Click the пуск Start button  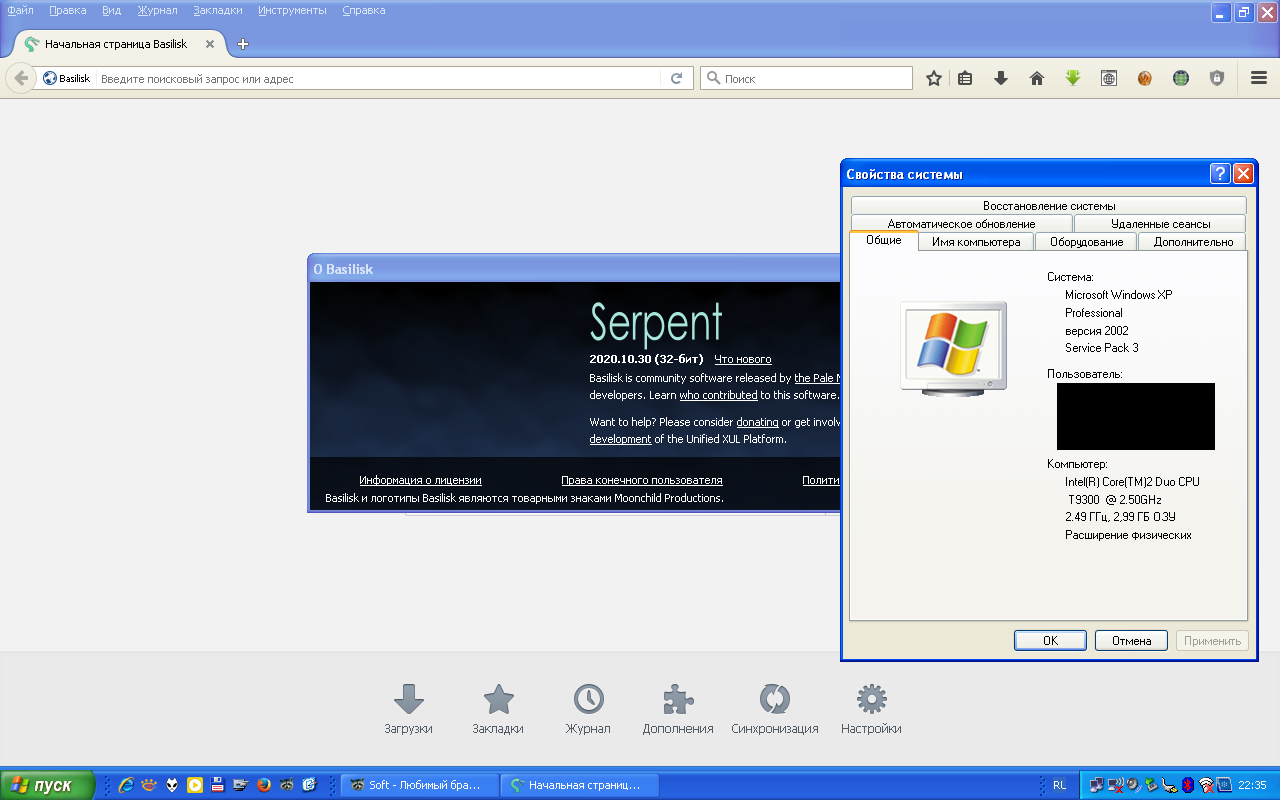[48, 785]
